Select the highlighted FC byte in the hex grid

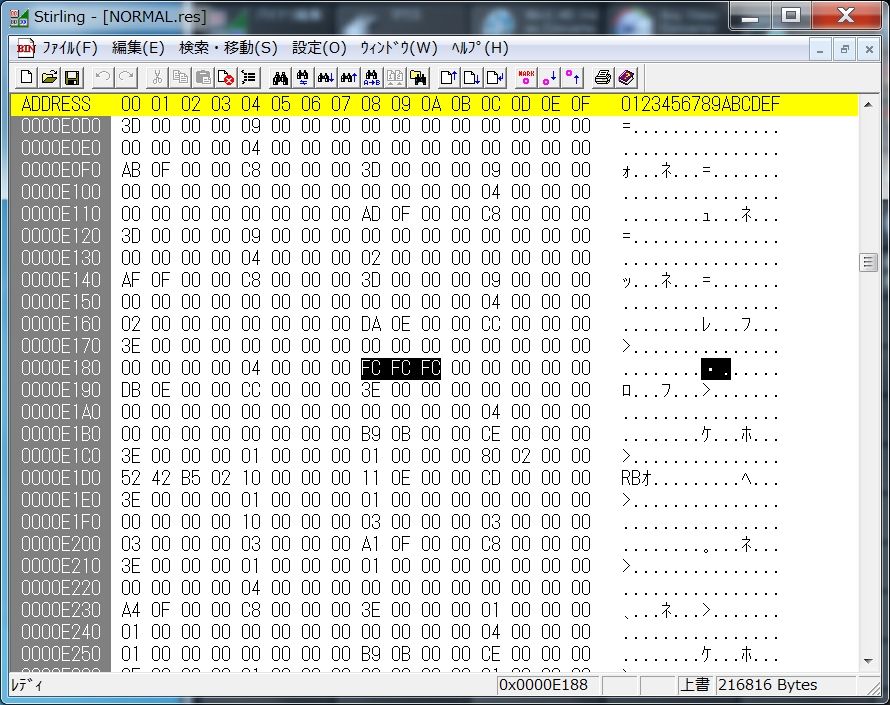point(369,368)
